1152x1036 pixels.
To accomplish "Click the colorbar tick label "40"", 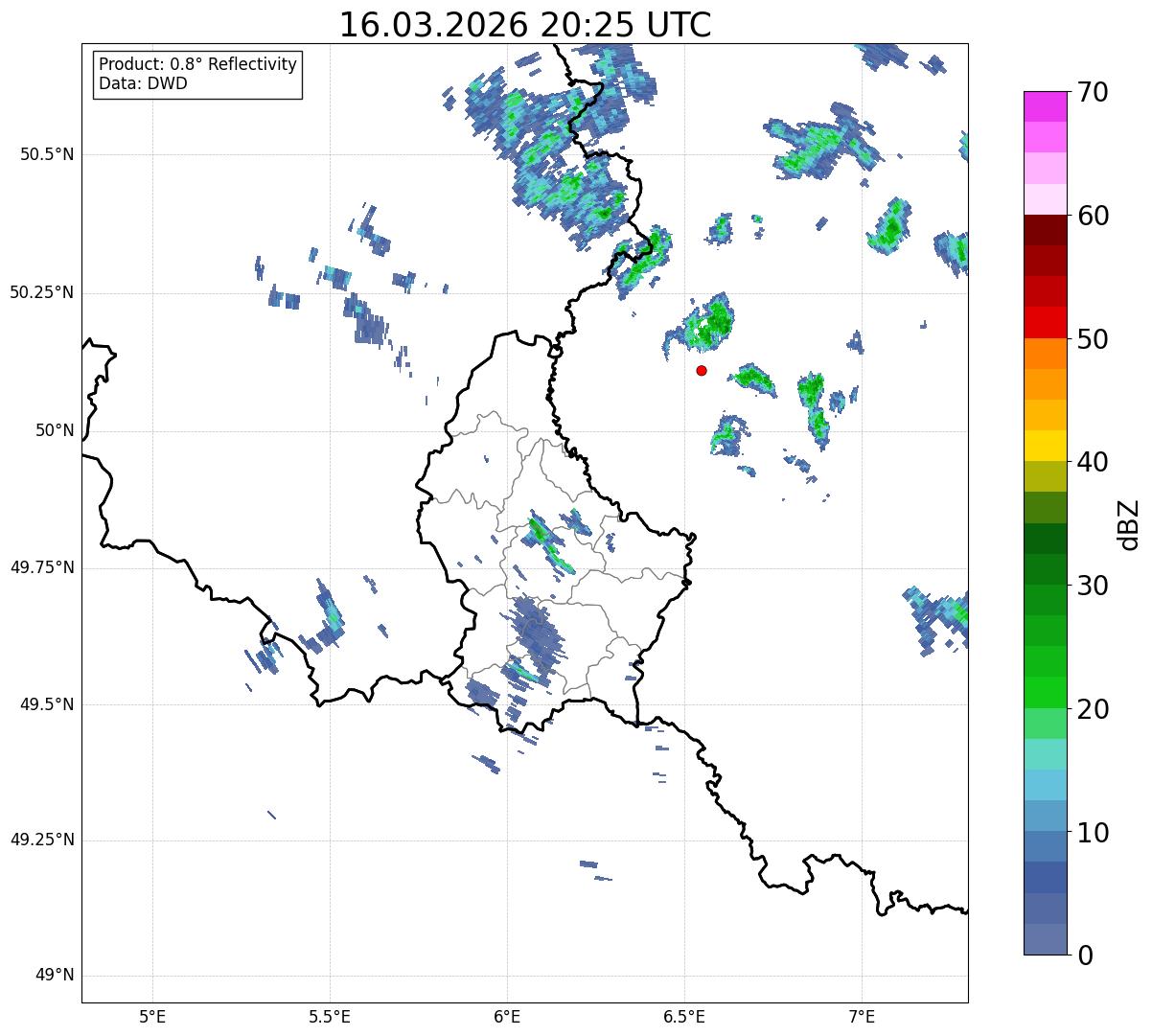I will (1093, 462).
